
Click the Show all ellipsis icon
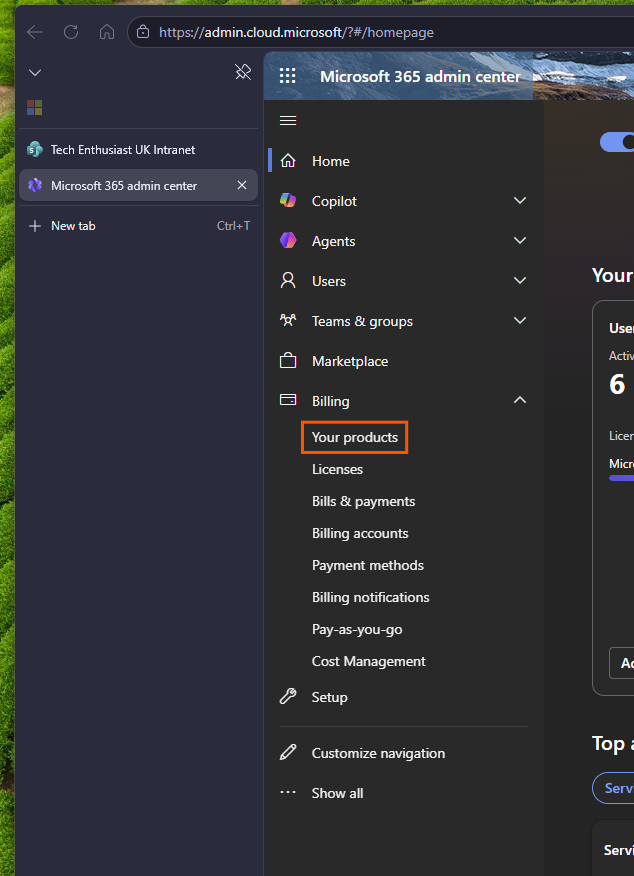pyautogui.click(x=288, y=792)
